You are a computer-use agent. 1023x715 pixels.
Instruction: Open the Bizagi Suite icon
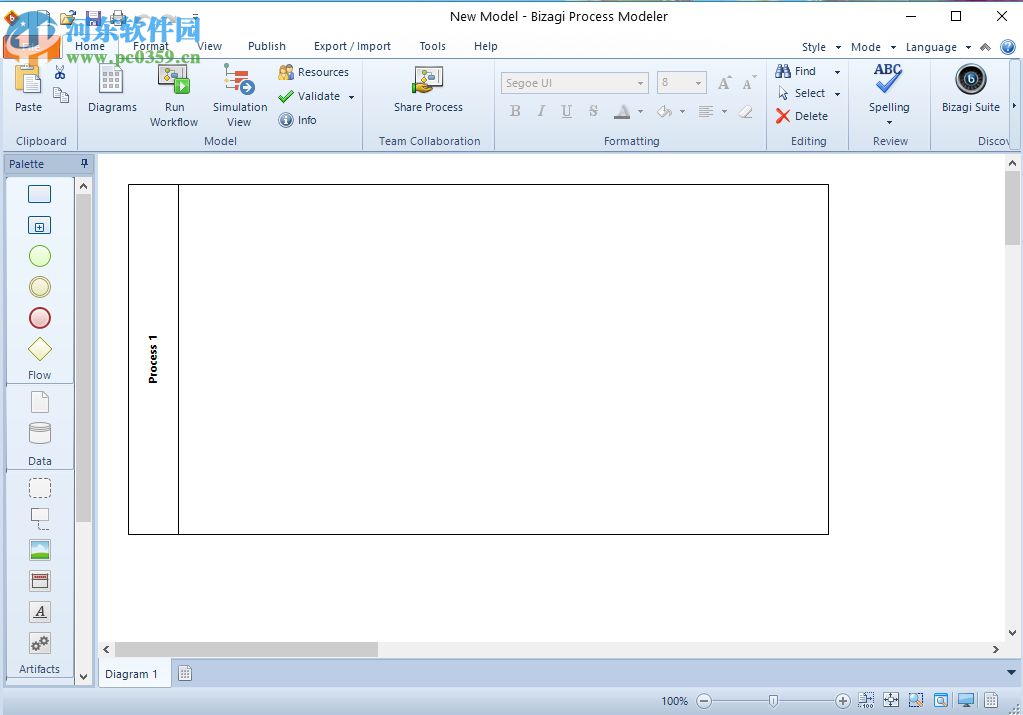click(970, 81)
